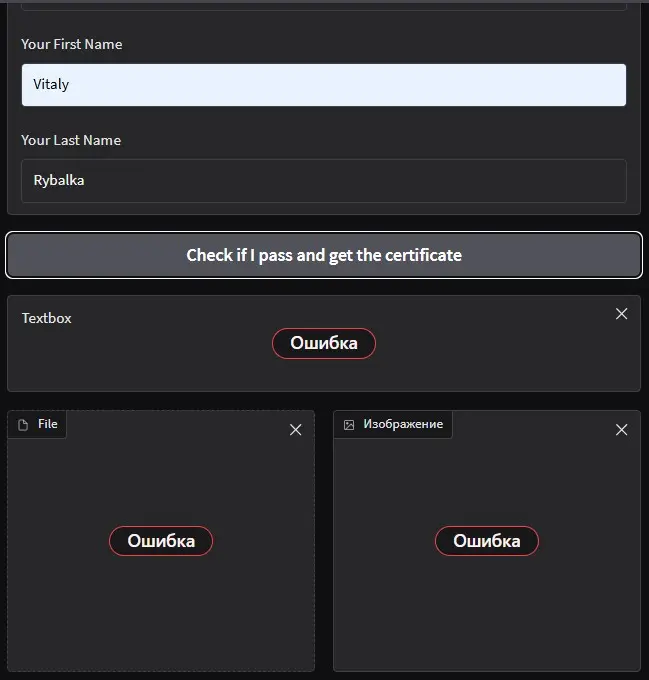Click the Ошибка badge in the Изображение panel

coord(487,541)
